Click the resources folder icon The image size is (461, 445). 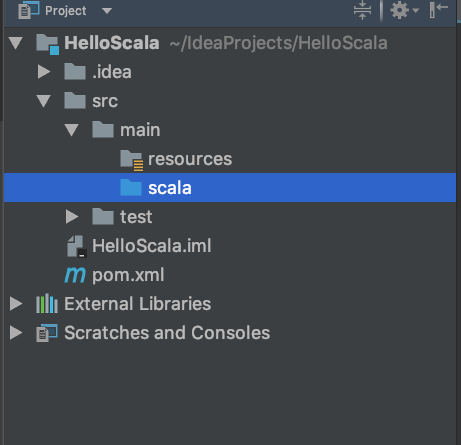click(132, 160)
